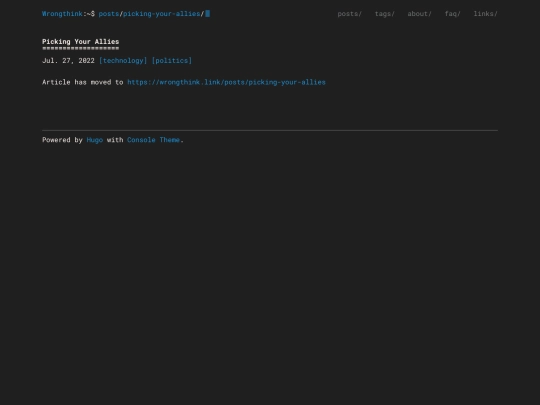Click the blinking cursor block after the path
Image resolution: width=540 pixels, height=405 pixels.
208,14
